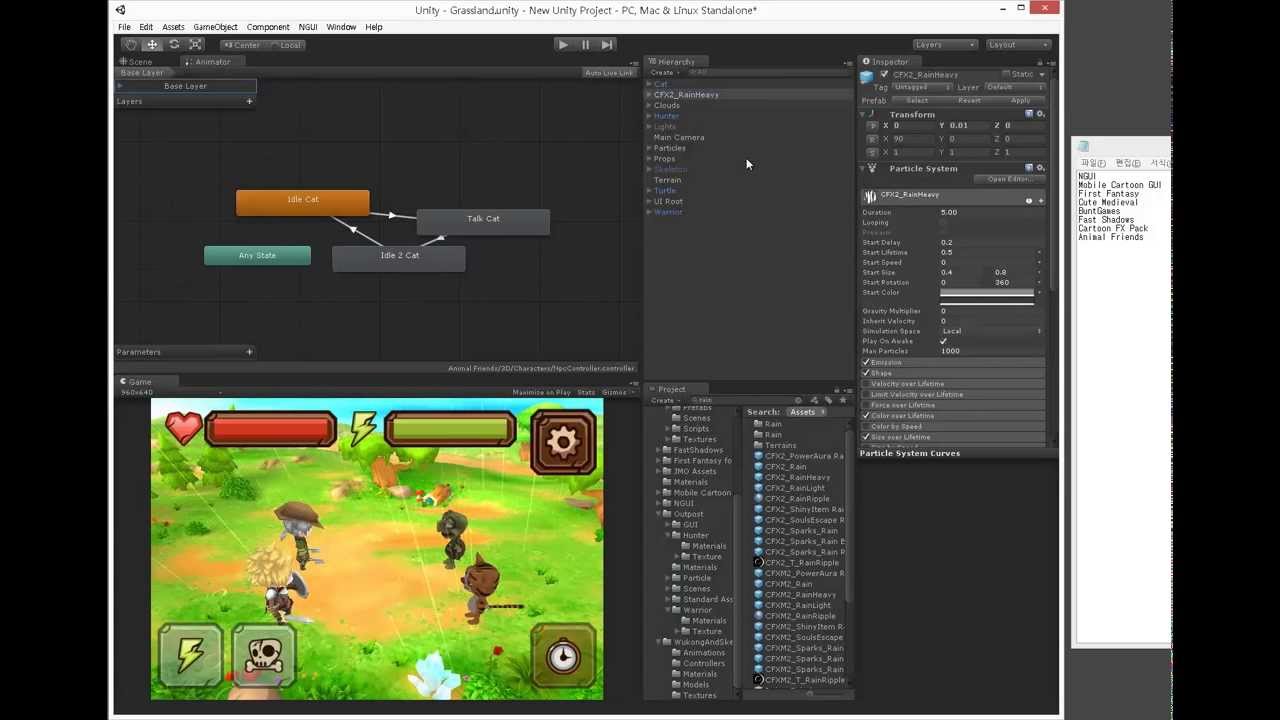Image resolution: width=1280 pixels, height=720 pixels.
Task: Expand the Props object in Hierarchy
Action: pos(649,159)
